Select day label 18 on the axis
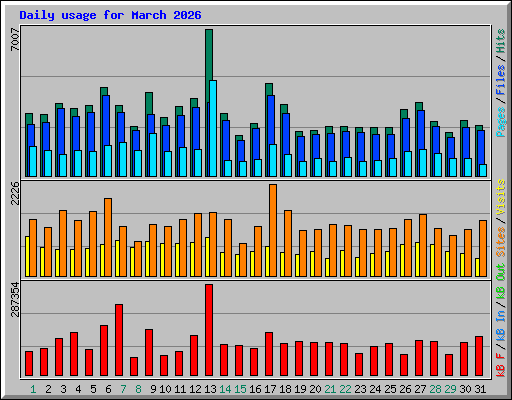The image size is (512, 400). point(285,389)
